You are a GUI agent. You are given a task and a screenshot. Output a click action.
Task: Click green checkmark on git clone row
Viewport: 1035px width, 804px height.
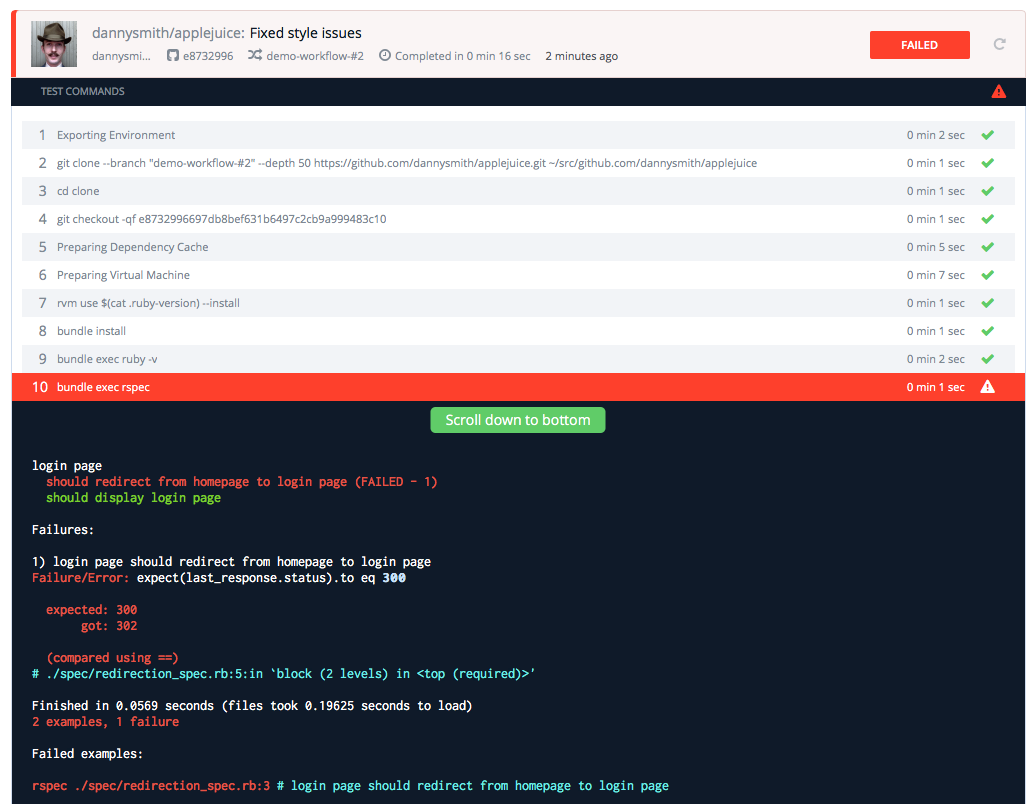987,163
